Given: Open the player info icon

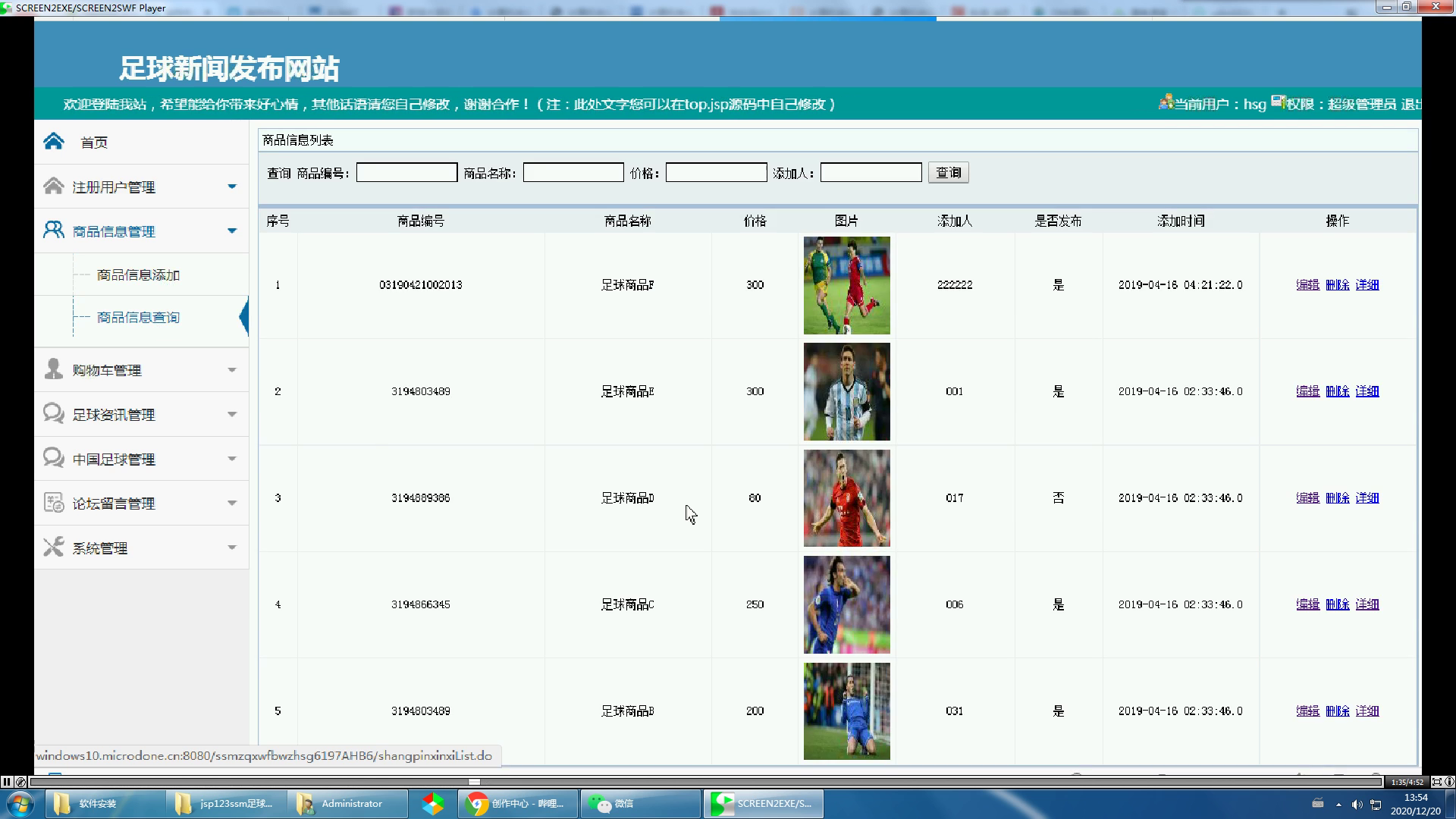Looking at the screenshot, I should coord(1449,782).
